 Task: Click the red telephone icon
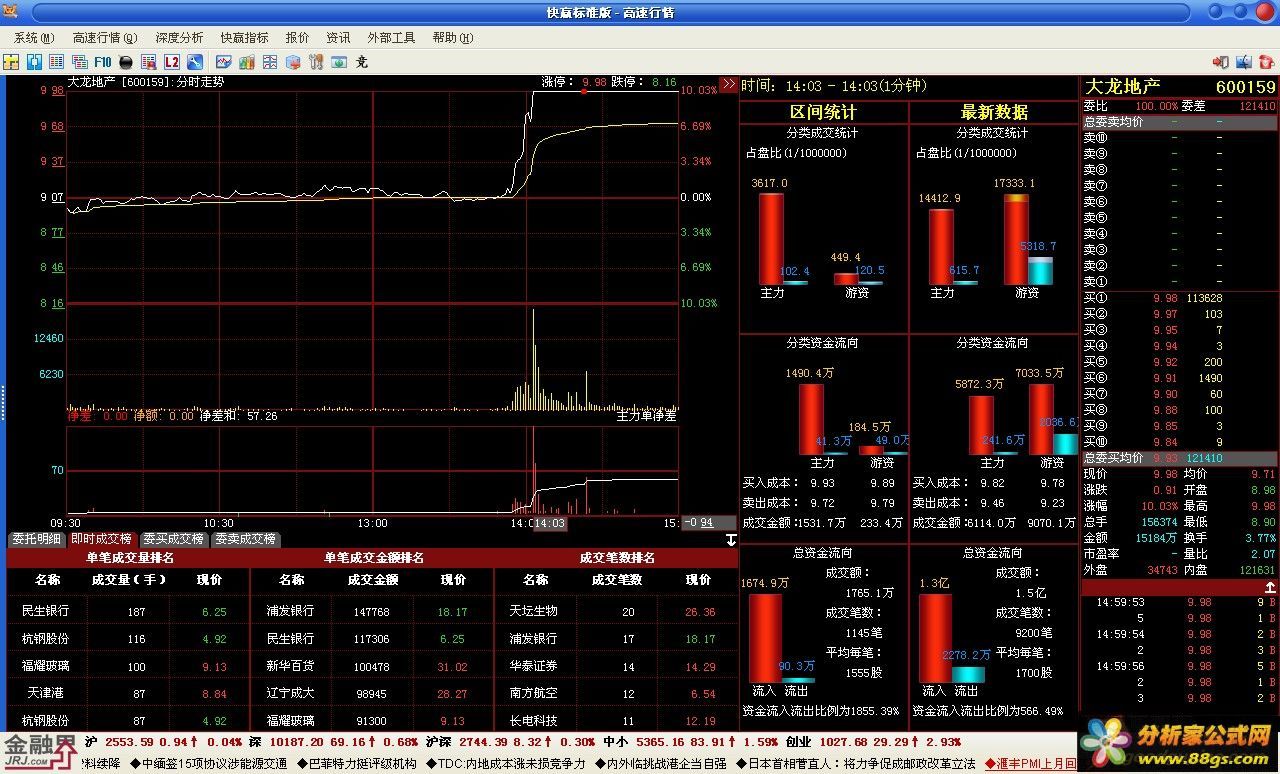point(1267,62)
